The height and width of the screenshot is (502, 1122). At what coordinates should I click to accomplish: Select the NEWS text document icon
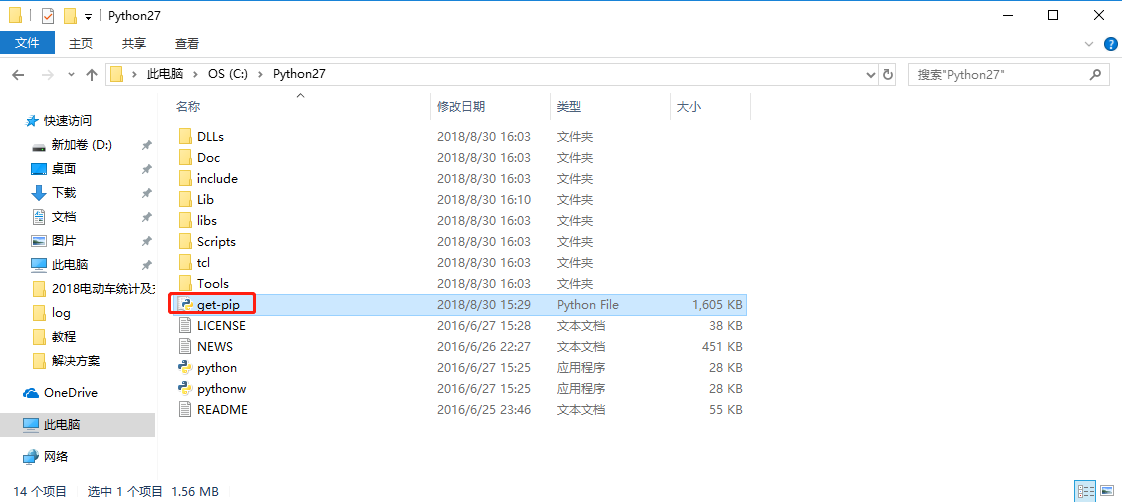point(185,346)
